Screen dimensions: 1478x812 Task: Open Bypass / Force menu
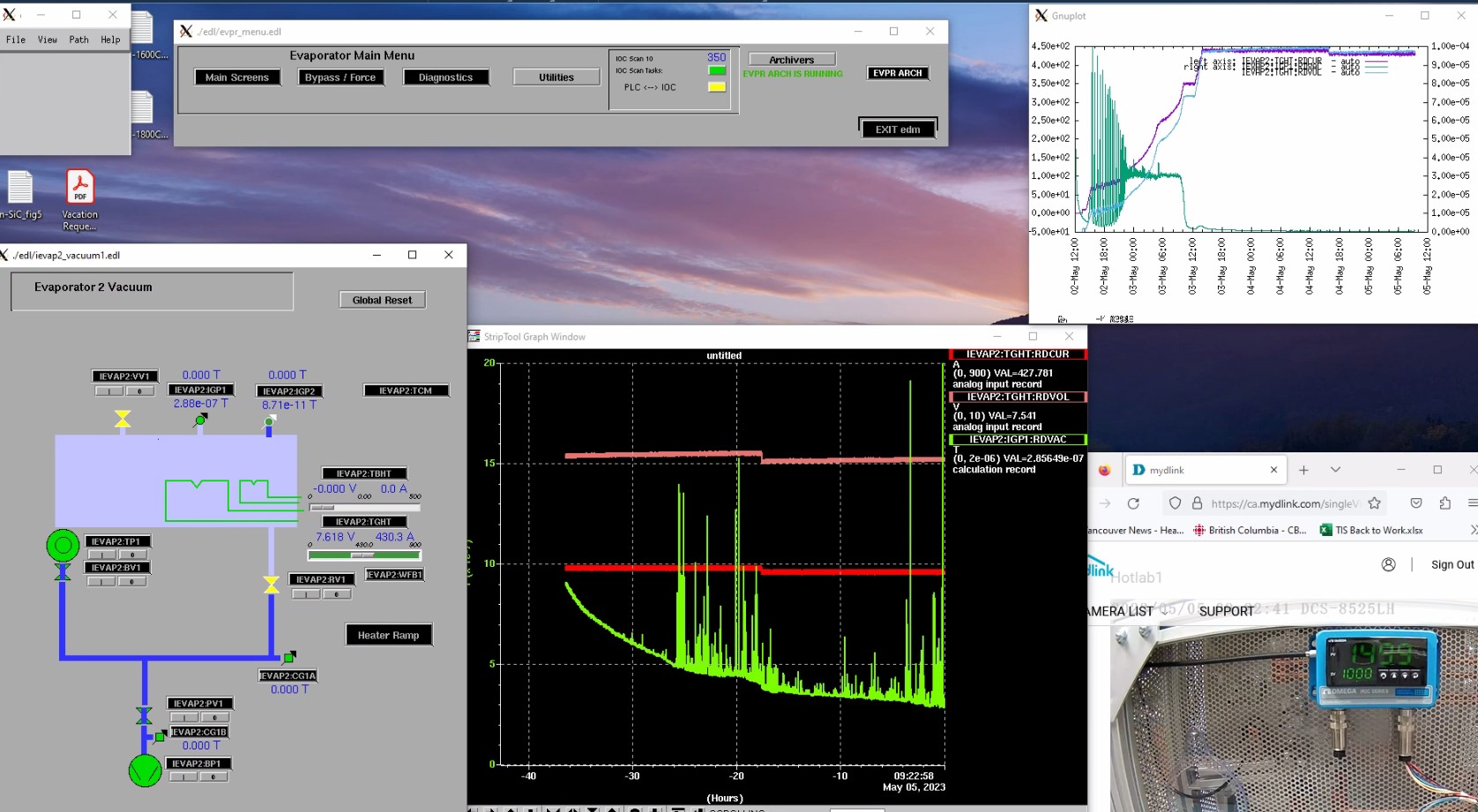click(340, 78)
